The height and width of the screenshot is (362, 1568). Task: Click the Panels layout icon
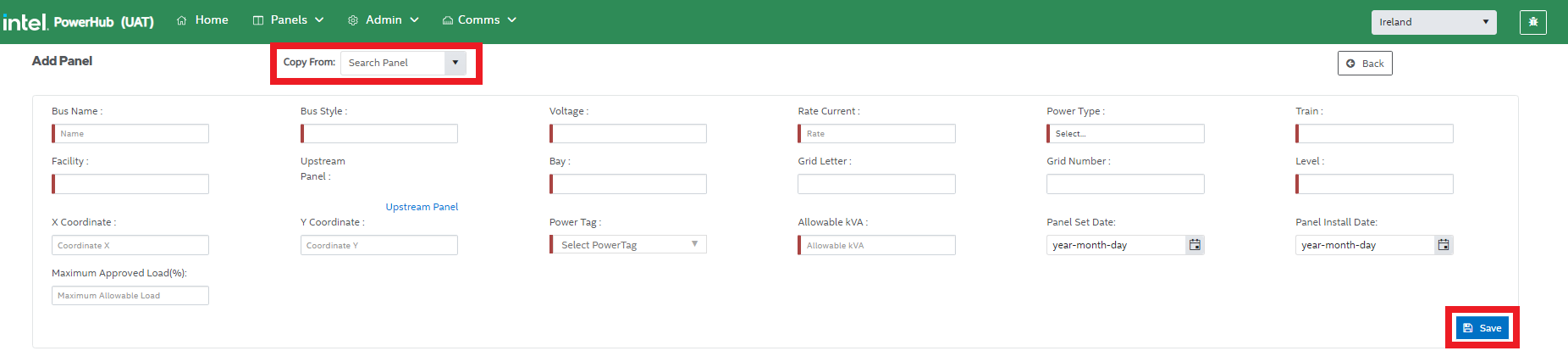258,20
